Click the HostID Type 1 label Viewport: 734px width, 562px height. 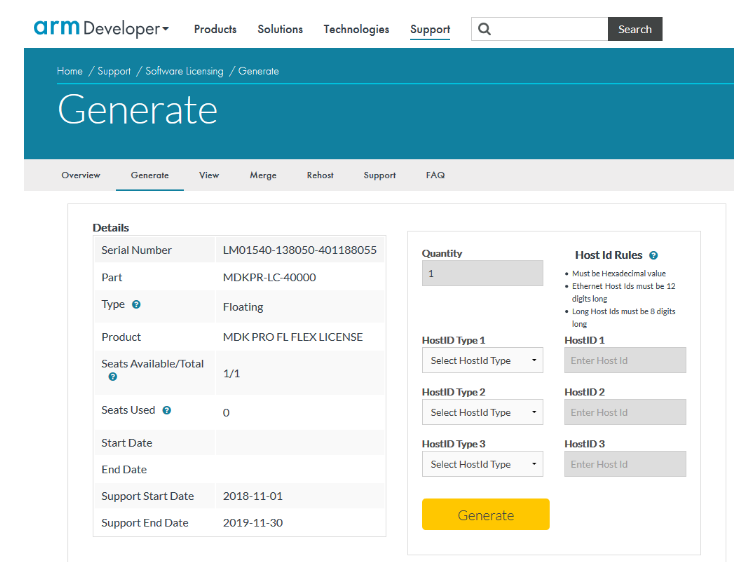tap(453, 340)
